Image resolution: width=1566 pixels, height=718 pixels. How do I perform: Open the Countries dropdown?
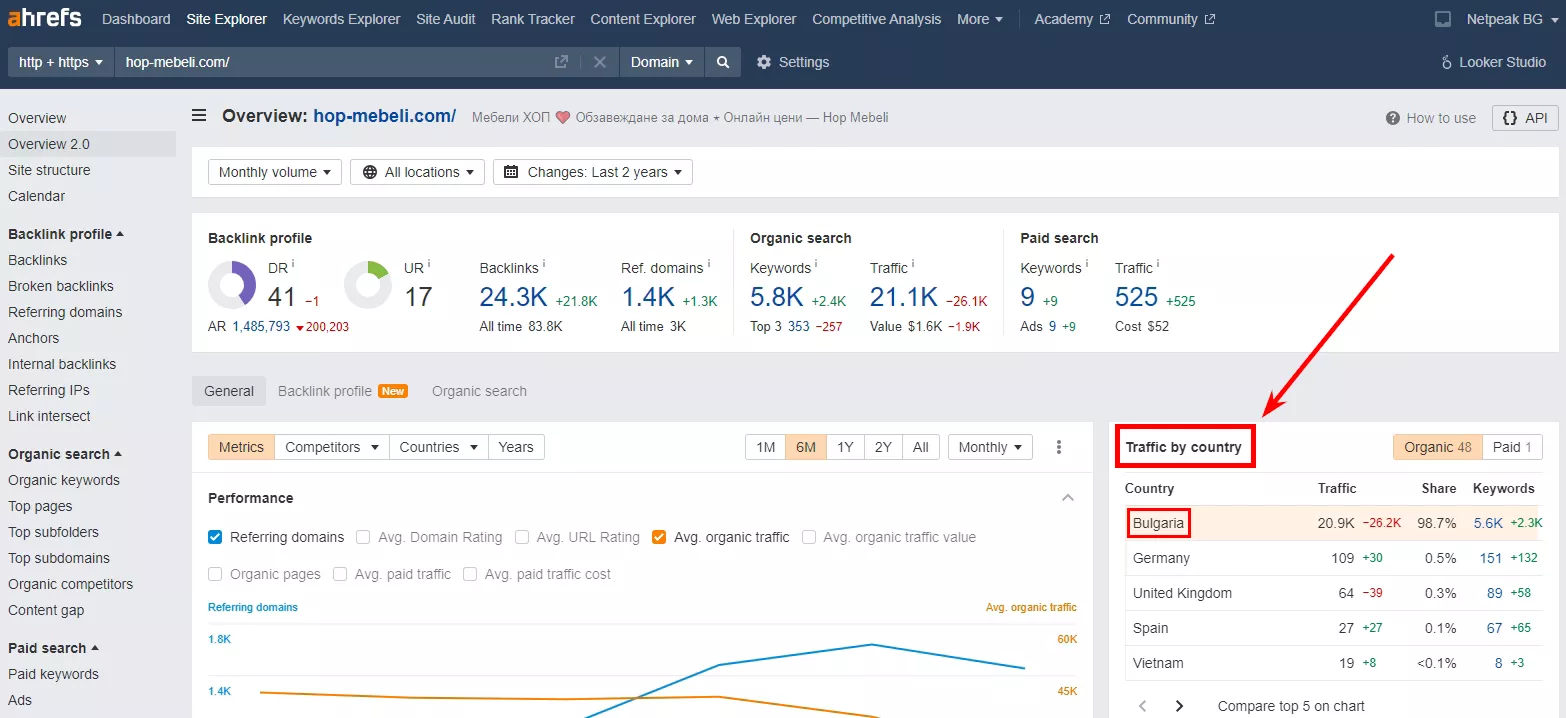coord(439,447)
